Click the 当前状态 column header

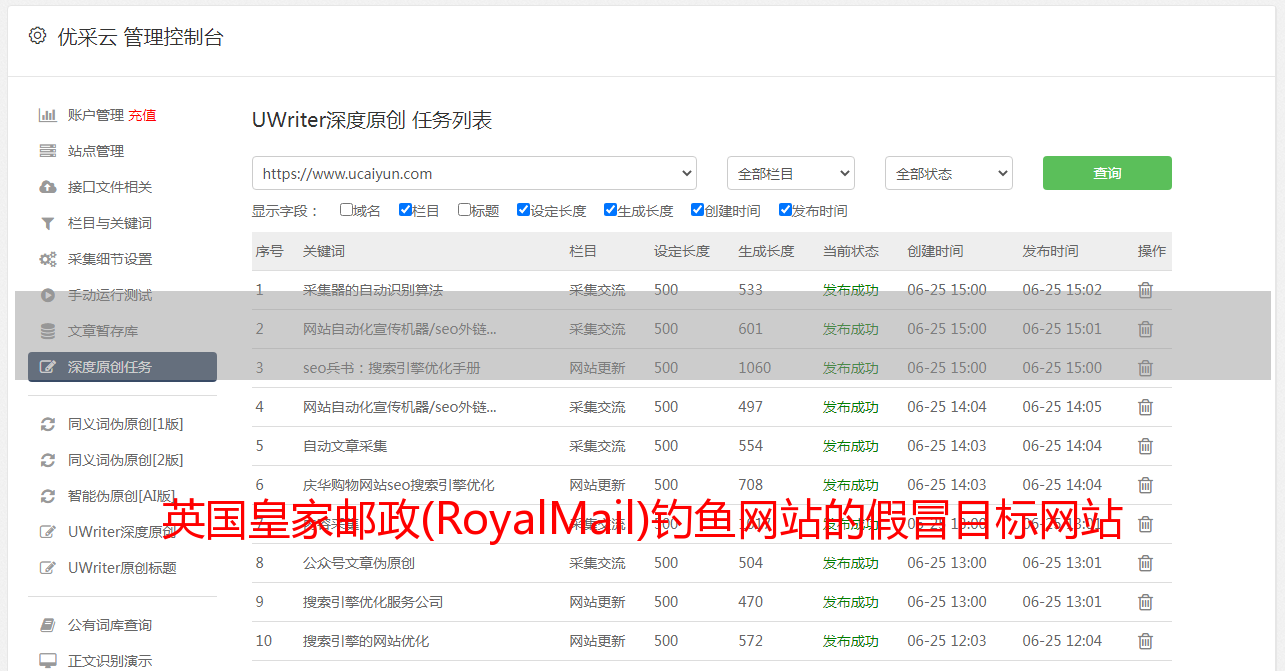(x=851, y=251)
